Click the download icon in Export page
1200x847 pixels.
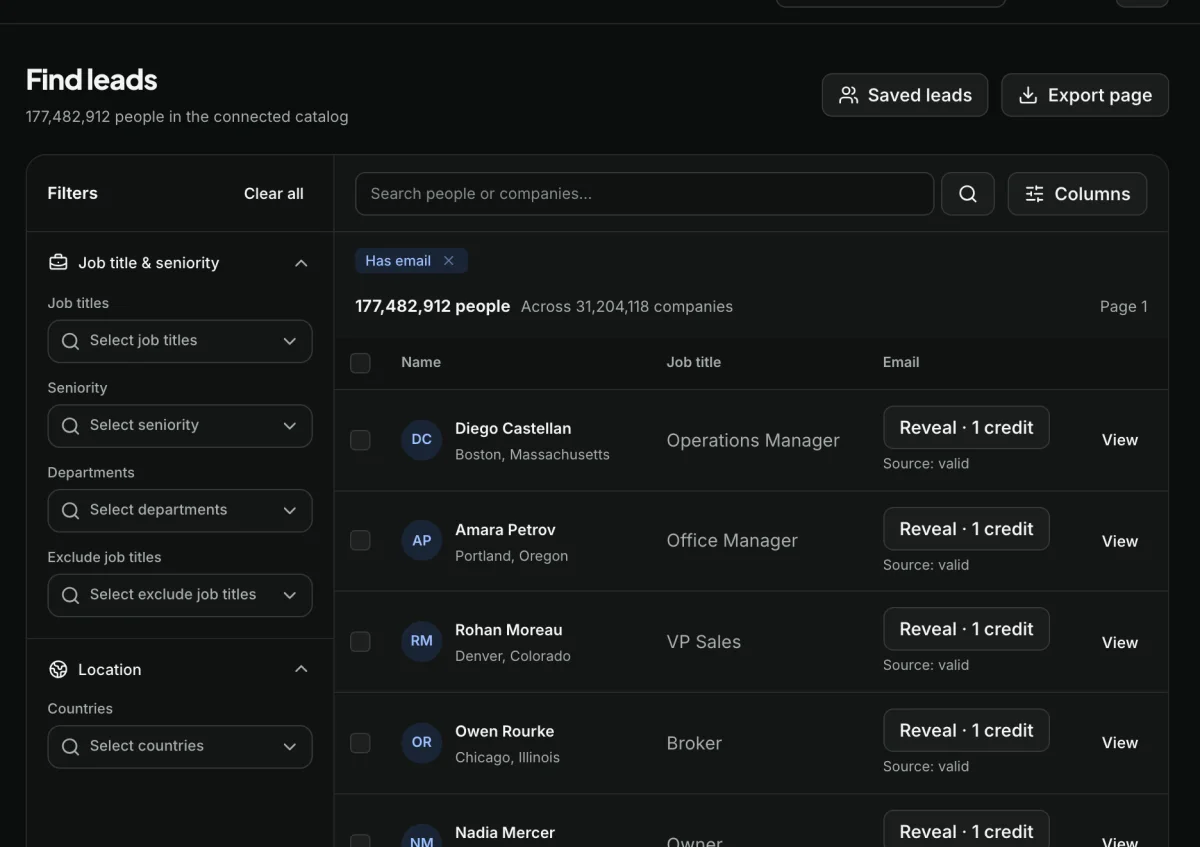tap(1028, 95)
